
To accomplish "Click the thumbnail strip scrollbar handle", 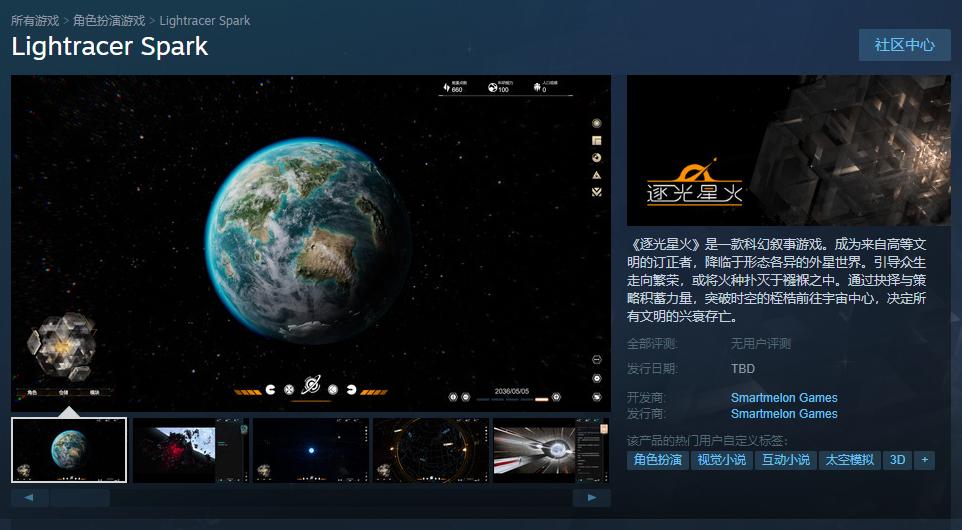I will [80, 497].
